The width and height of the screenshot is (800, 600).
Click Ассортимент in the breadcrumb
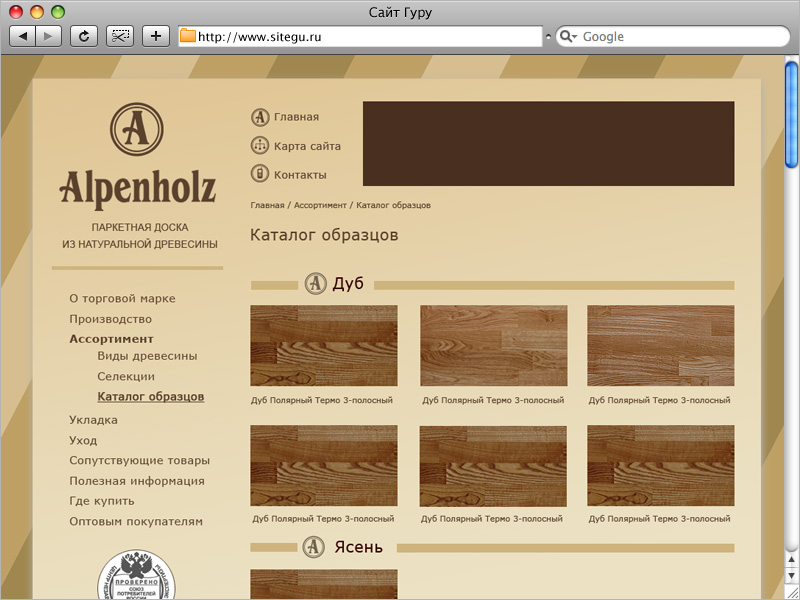point(320,205)
